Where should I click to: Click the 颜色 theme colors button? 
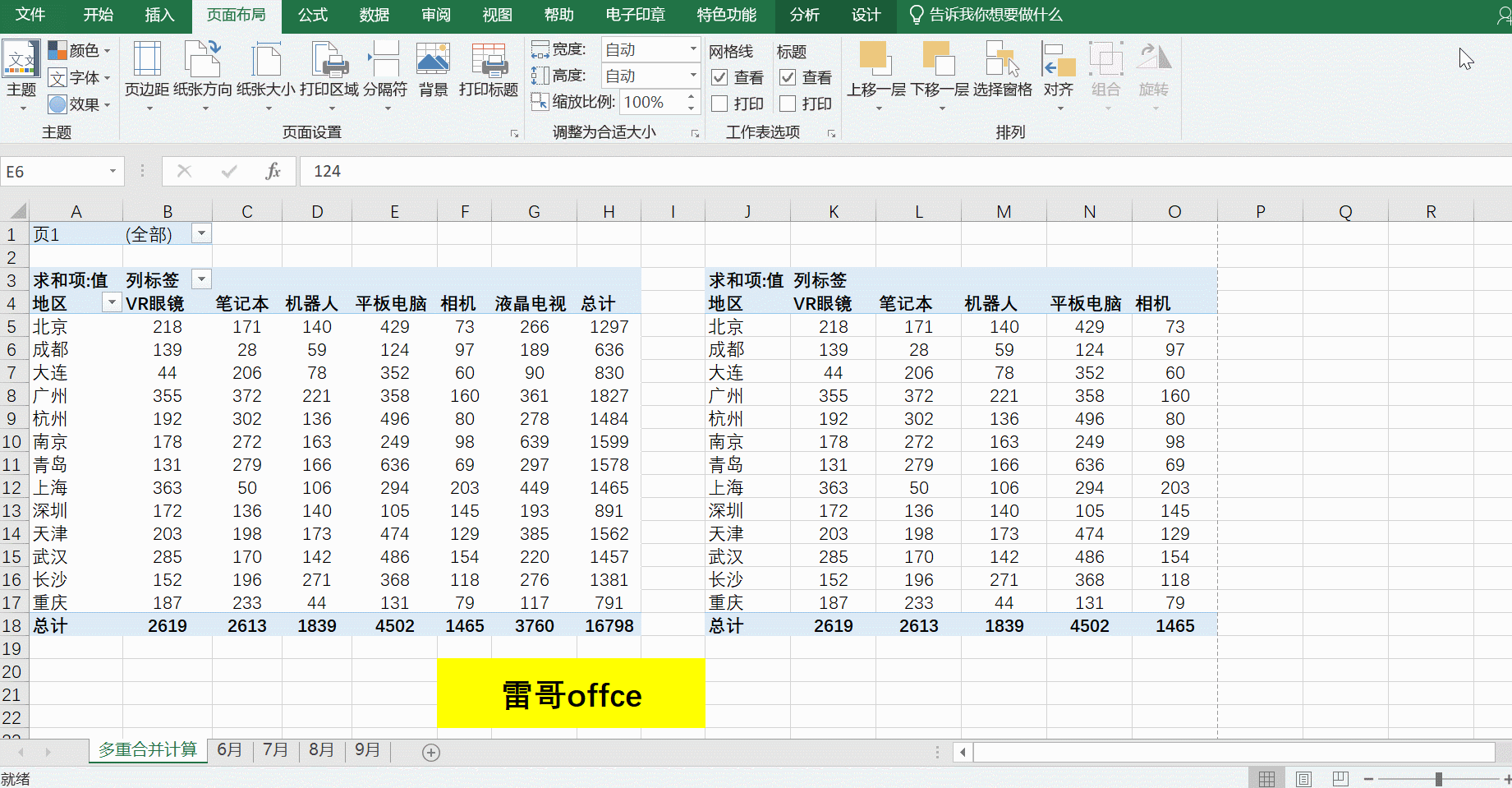click(x=80, y=51)
